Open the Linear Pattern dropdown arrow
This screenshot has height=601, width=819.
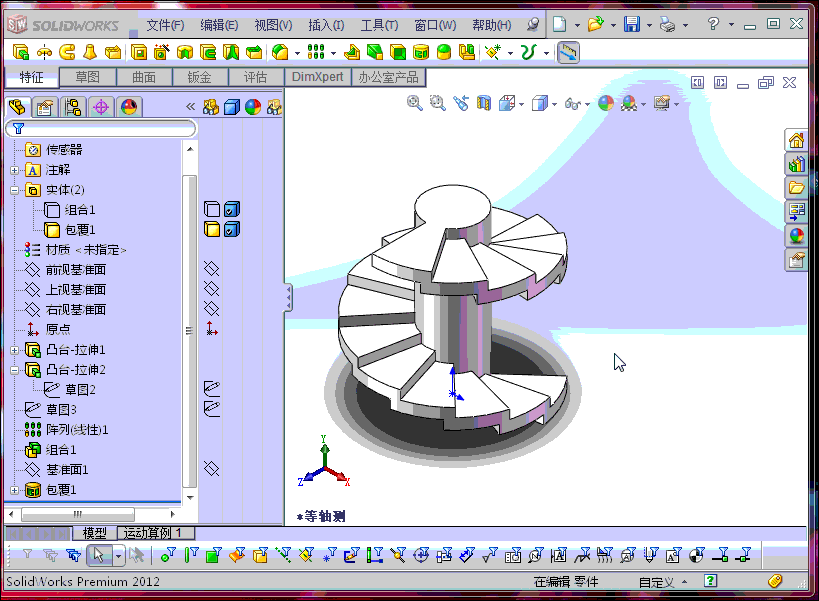pyautogui.click(x=333, y=53)
